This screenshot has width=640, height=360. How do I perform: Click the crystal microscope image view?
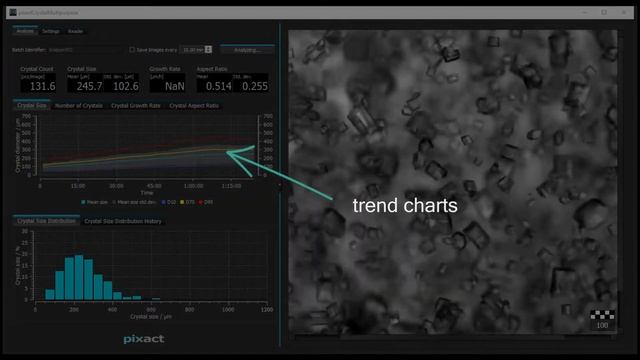click(x=453, y=182)
